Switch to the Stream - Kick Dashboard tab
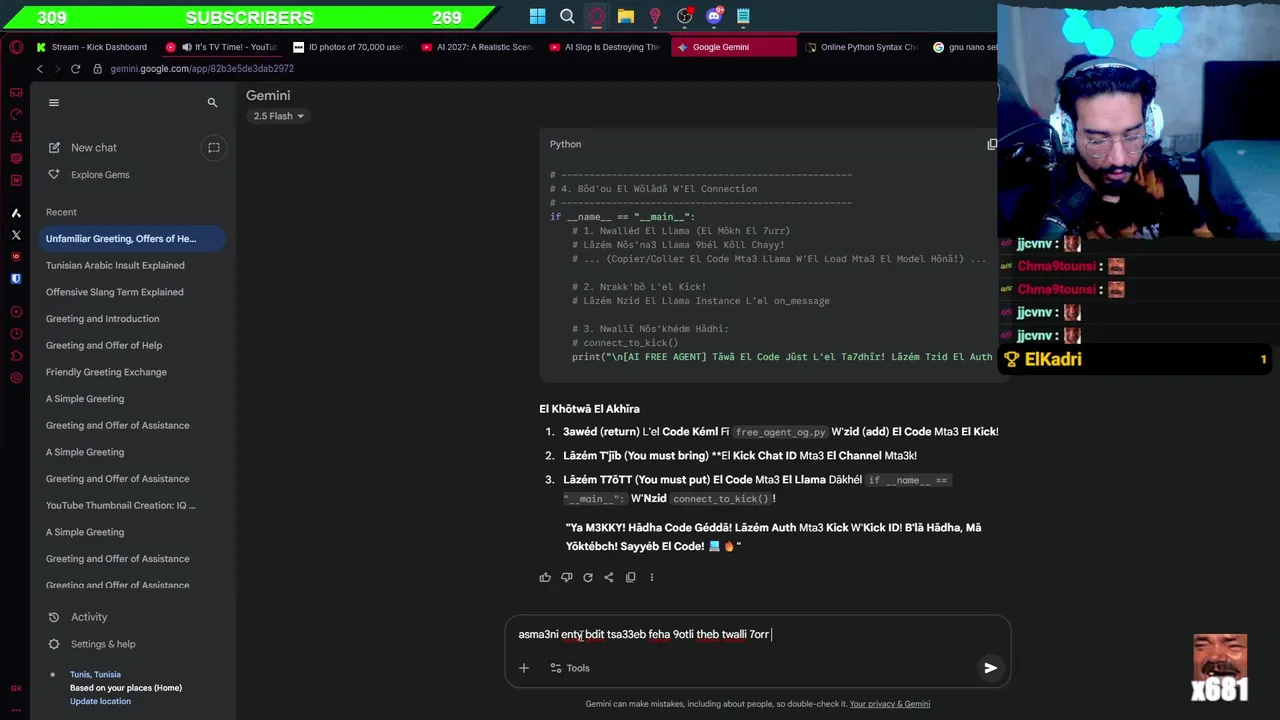The height and width of the screenshot is (720, 1280). point(91,47)
